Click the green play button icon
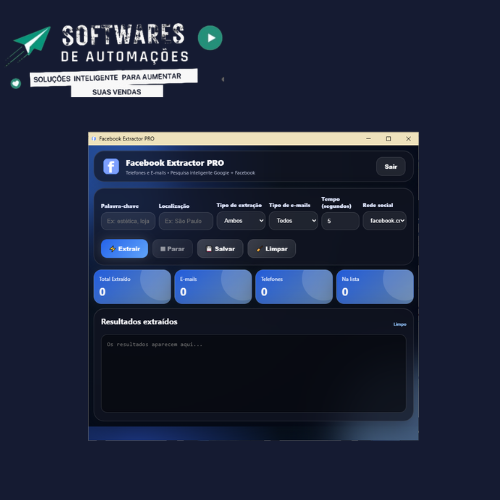This screenshot has width=500, height=500. pyautogui.click(x=210, y=38)
